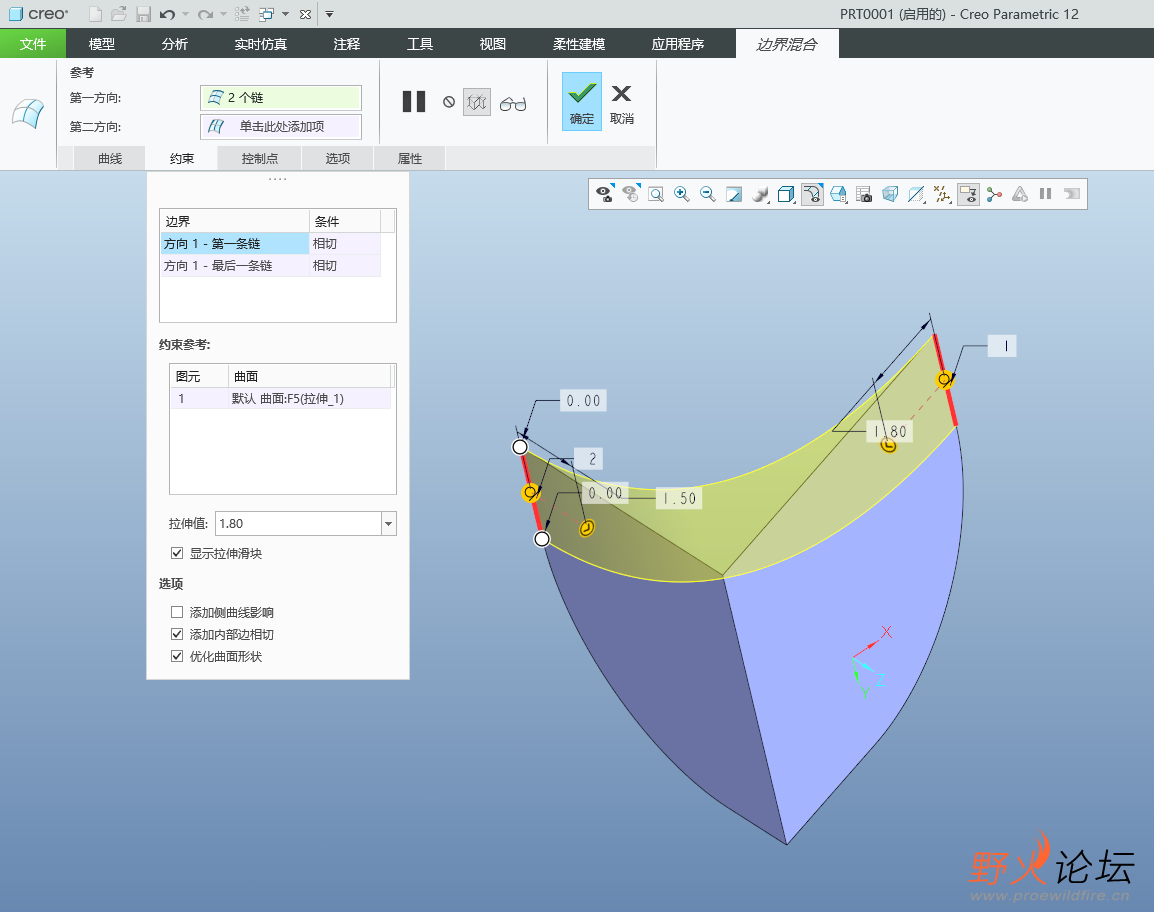Open the 曲线 dashboard tab
The width and height of the screenshot is (1154, 912).
110,158
